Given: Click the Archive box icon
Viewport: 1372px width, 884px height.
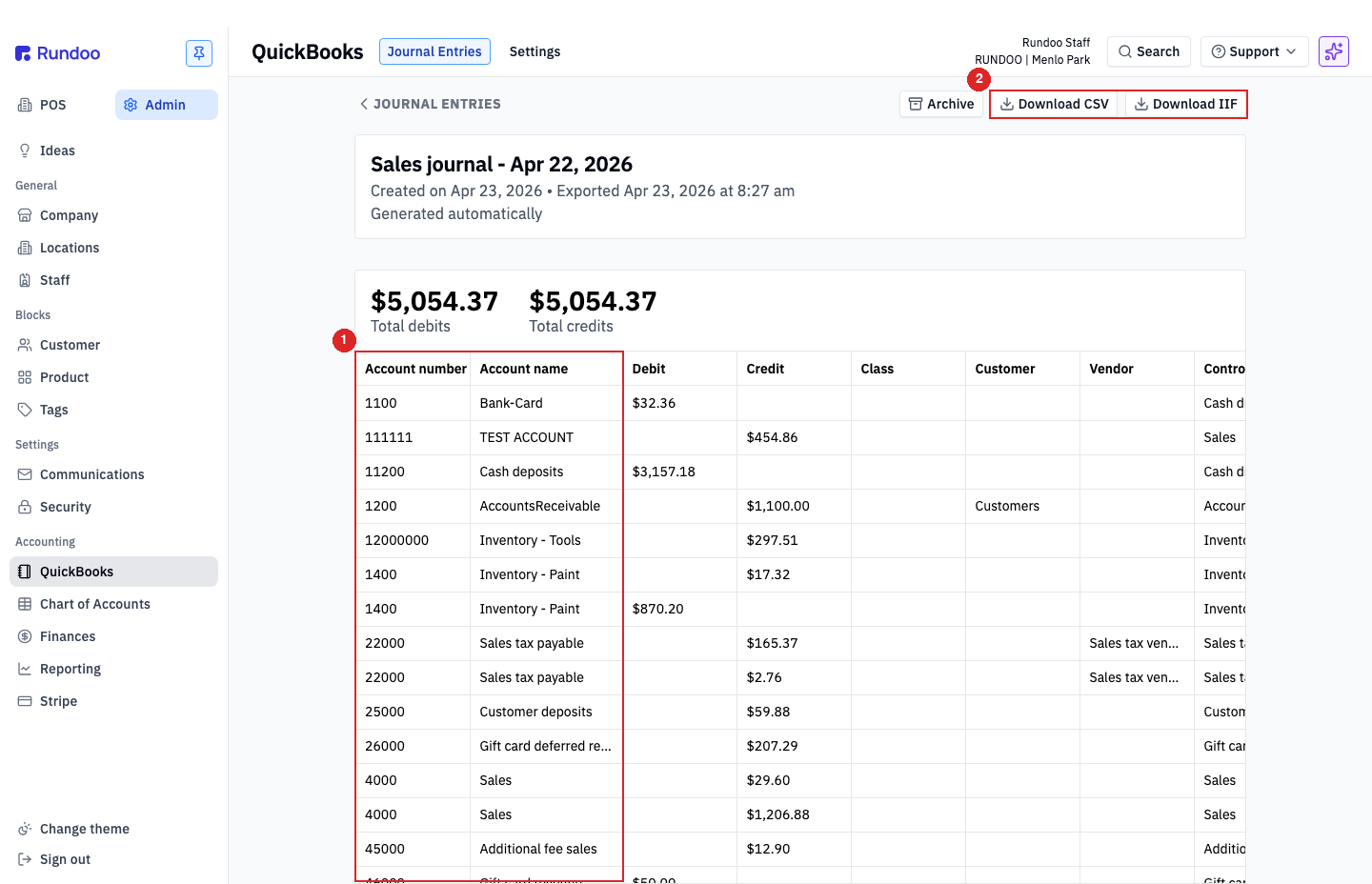Looking at the screenshot, I should tap(916, 104).
